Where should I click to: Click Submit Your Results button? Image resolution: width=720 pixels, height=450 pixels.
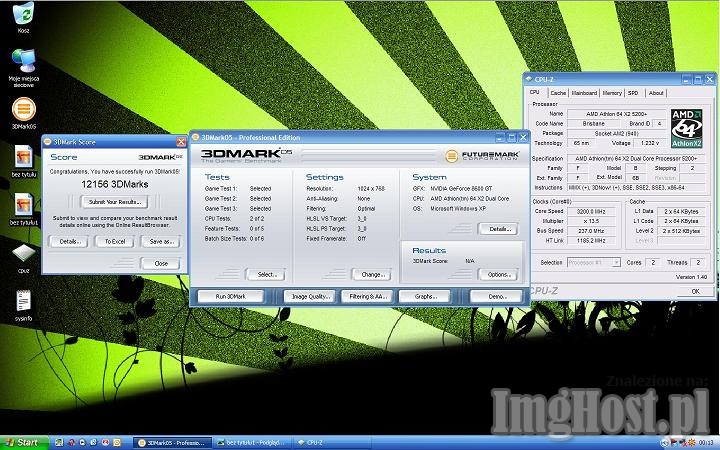[114, 202]
